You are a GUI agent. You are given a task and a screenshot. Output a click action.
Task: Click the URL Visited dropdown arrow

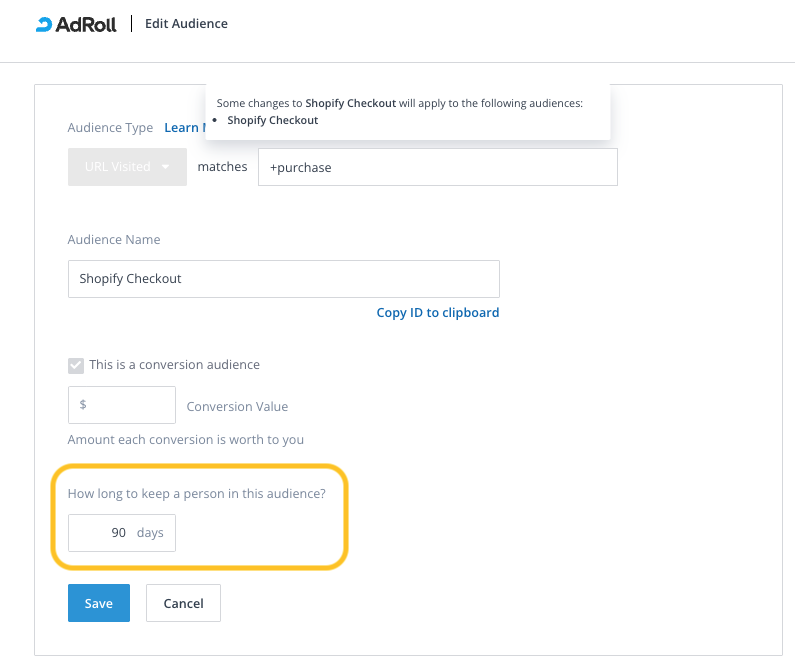165,167
